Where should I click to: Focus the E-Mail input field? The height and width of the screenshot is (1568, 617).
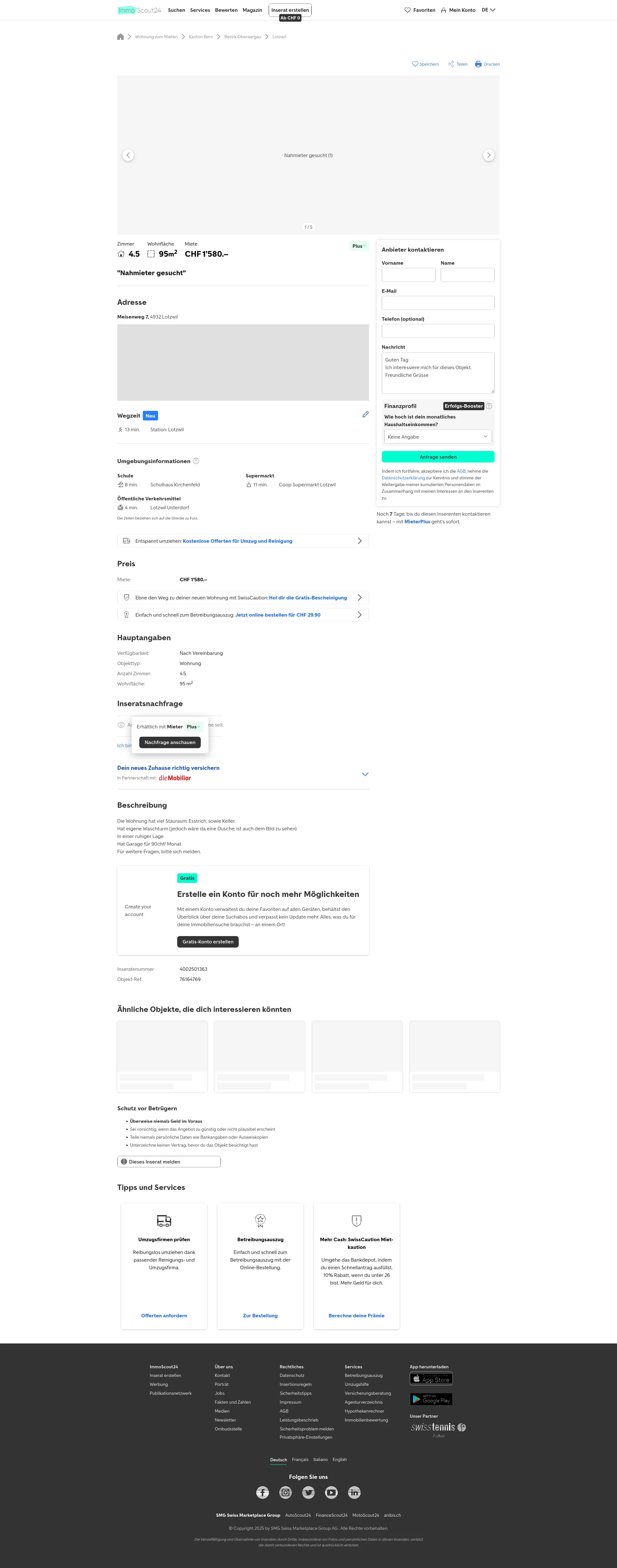(438, 303)
